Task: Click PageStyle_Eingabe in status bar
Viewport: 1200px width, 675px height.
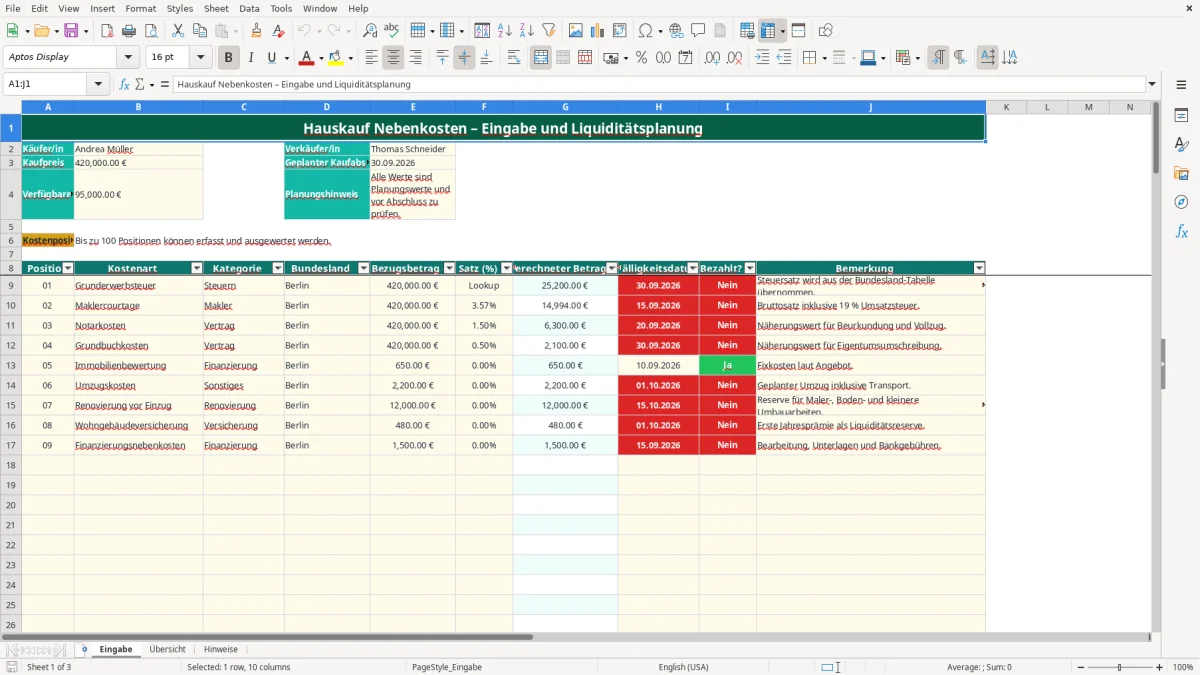Action: pyautogui.click(x=446, y=667)
